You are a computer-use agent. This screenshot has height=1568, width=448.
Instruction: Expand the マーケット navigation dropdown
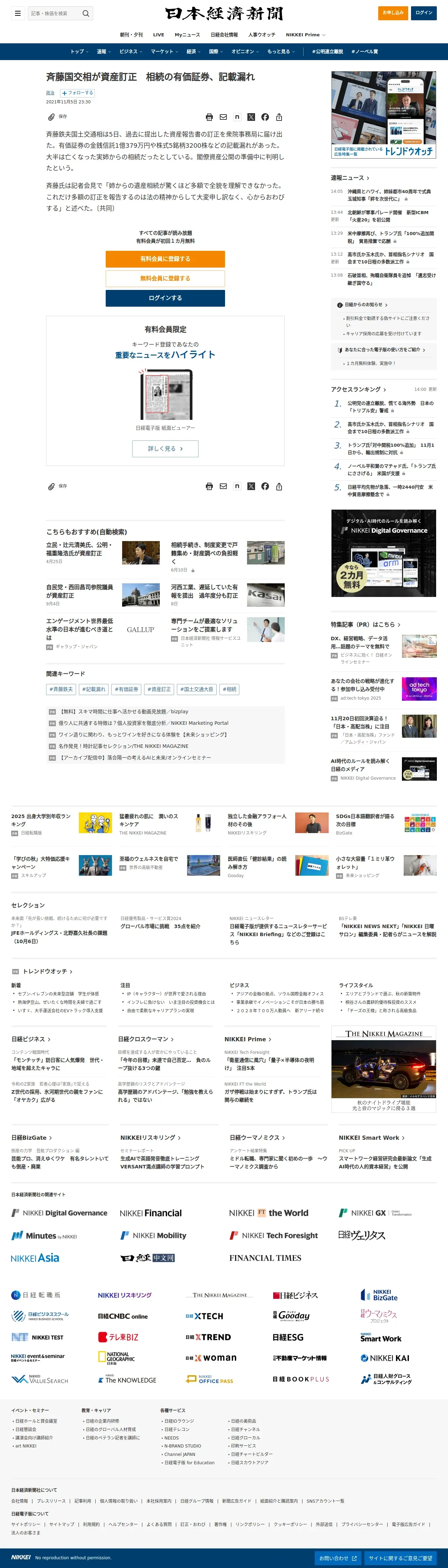coord(164,52)
